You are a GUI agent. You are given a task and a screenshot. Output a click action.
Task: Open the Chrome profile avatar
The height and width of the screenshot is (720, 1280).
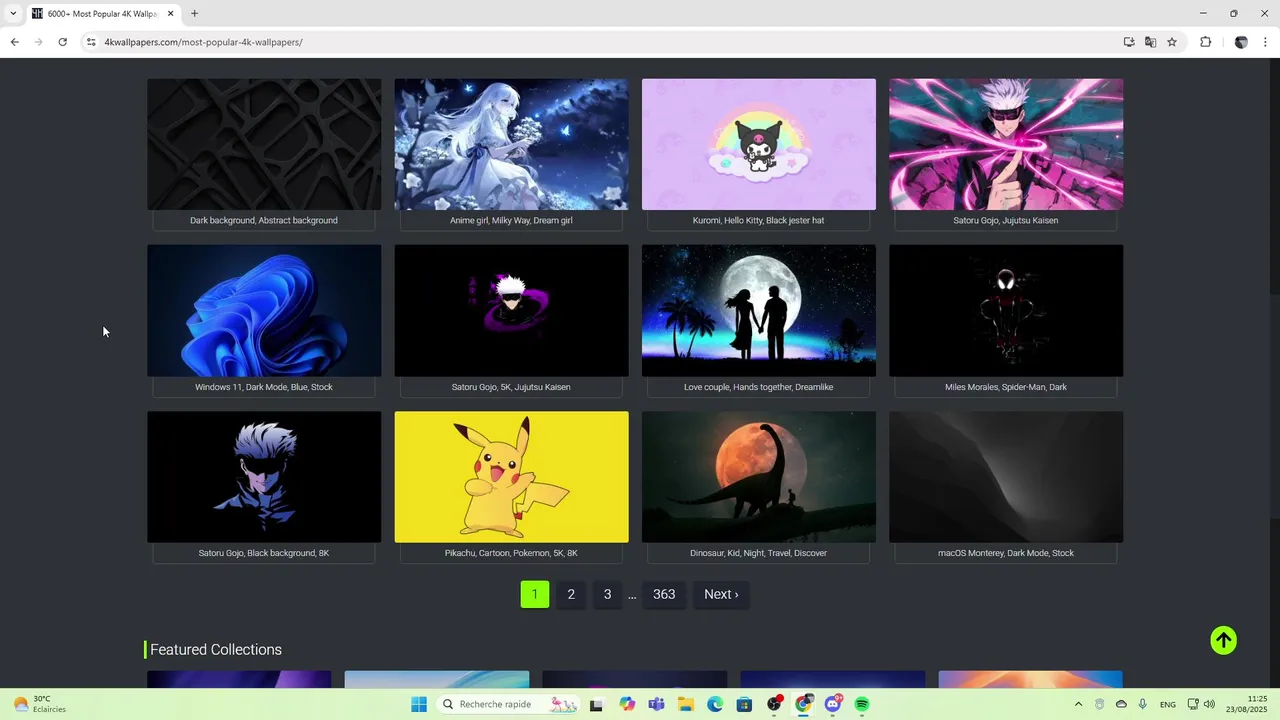pyautogui.click(x=1241, y=42)
